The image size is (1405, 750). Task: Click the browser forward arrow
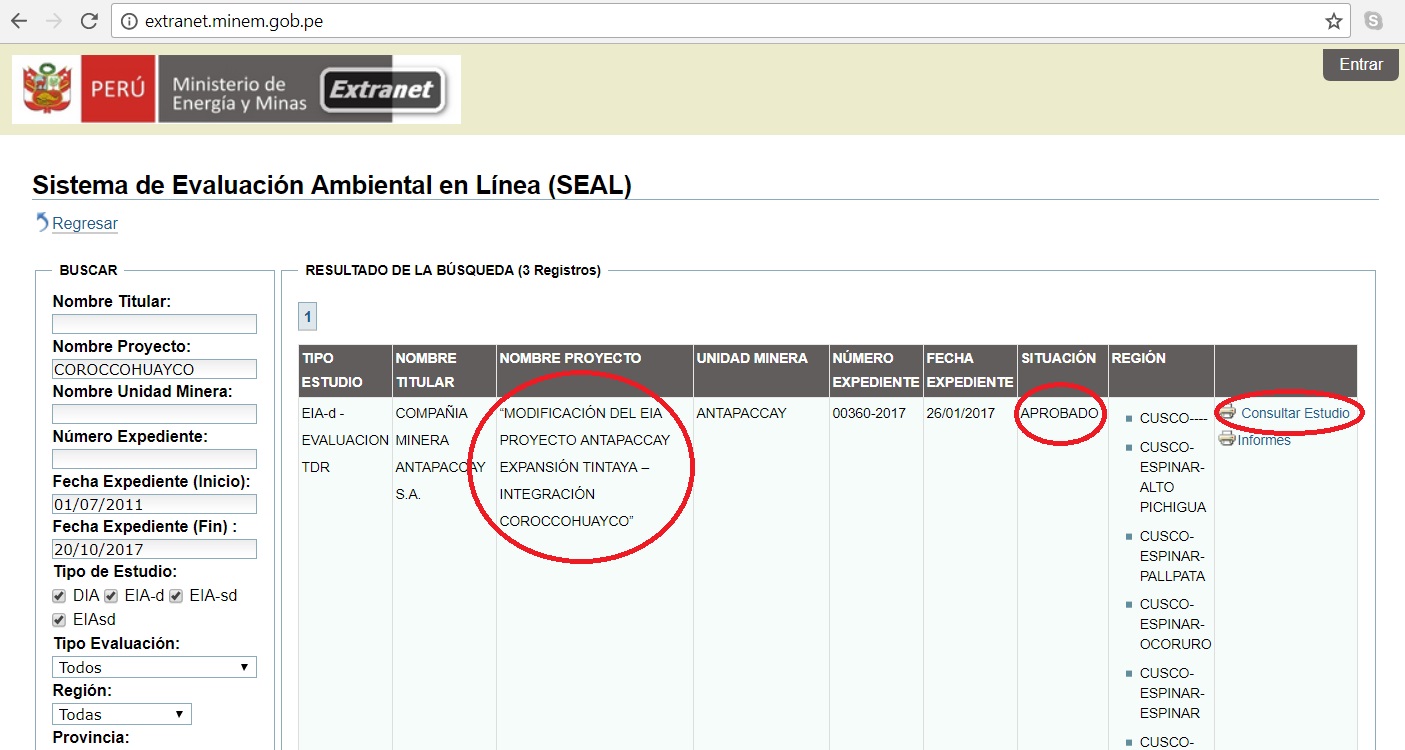54,21
